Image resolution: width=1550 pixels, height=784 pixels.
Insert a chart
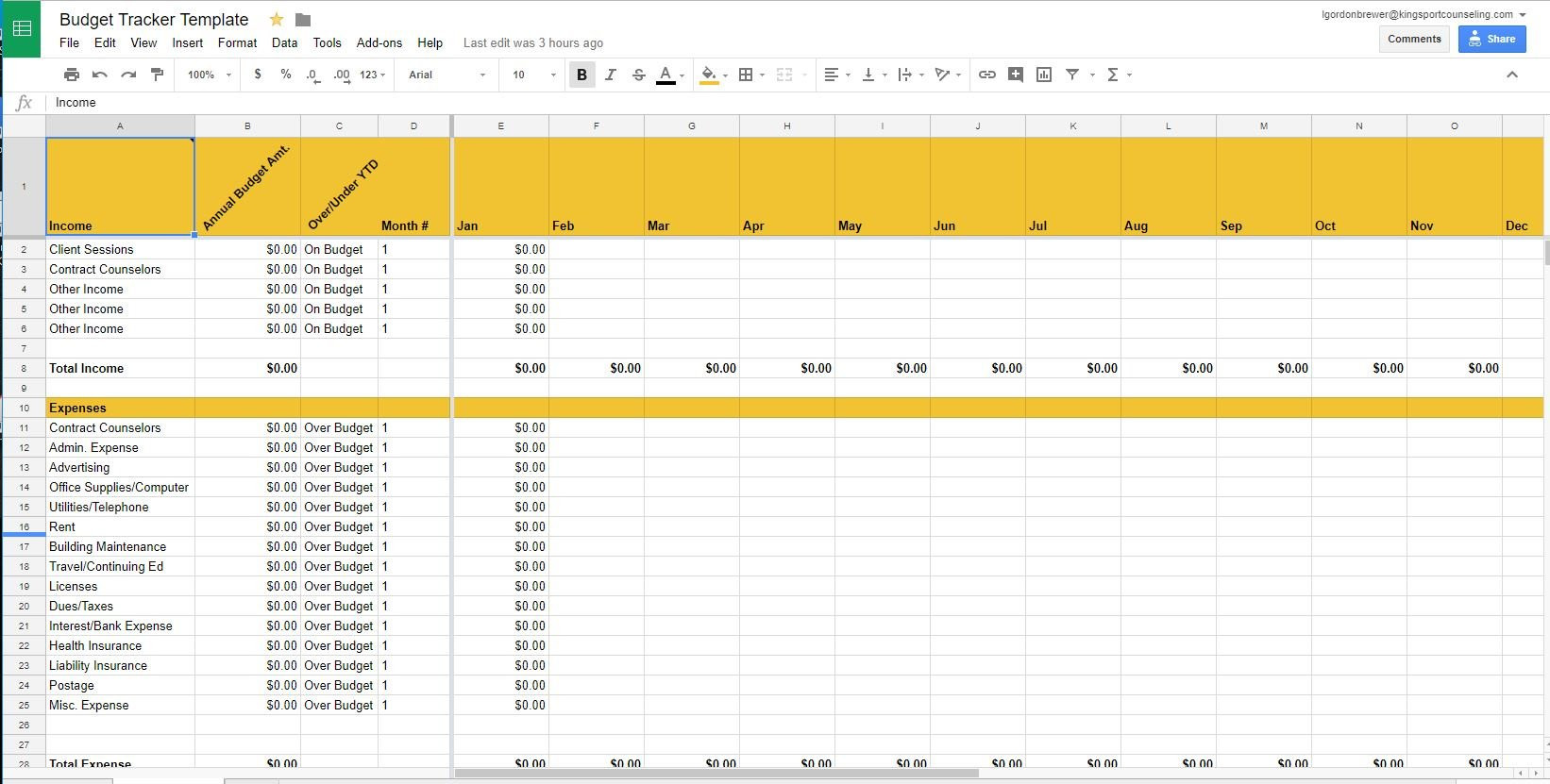pyautogui.click(x=1044, y=75)
